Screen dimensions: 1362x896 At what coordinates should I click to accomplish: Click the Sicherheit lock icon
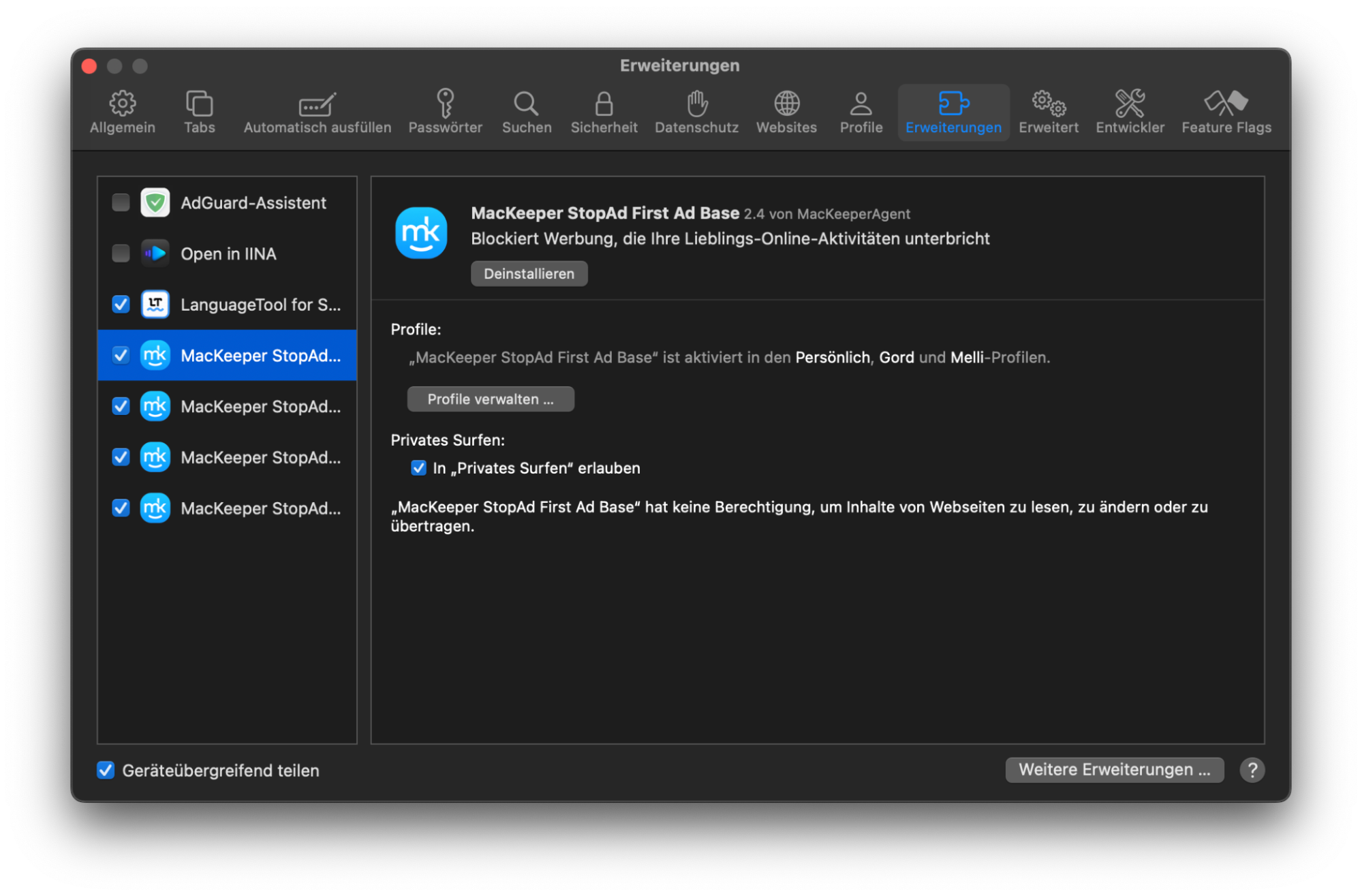tap(604, 104)
